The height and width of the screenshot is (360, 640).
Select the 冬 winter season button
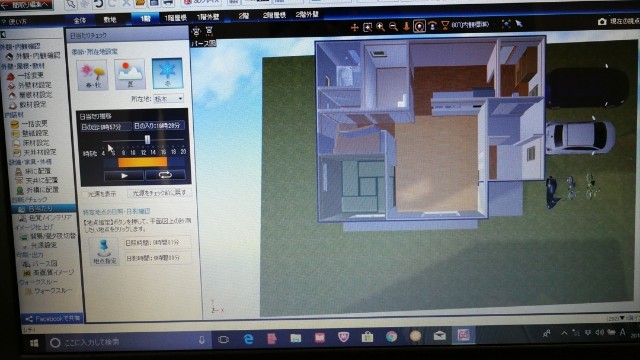(x=167, y=73)
